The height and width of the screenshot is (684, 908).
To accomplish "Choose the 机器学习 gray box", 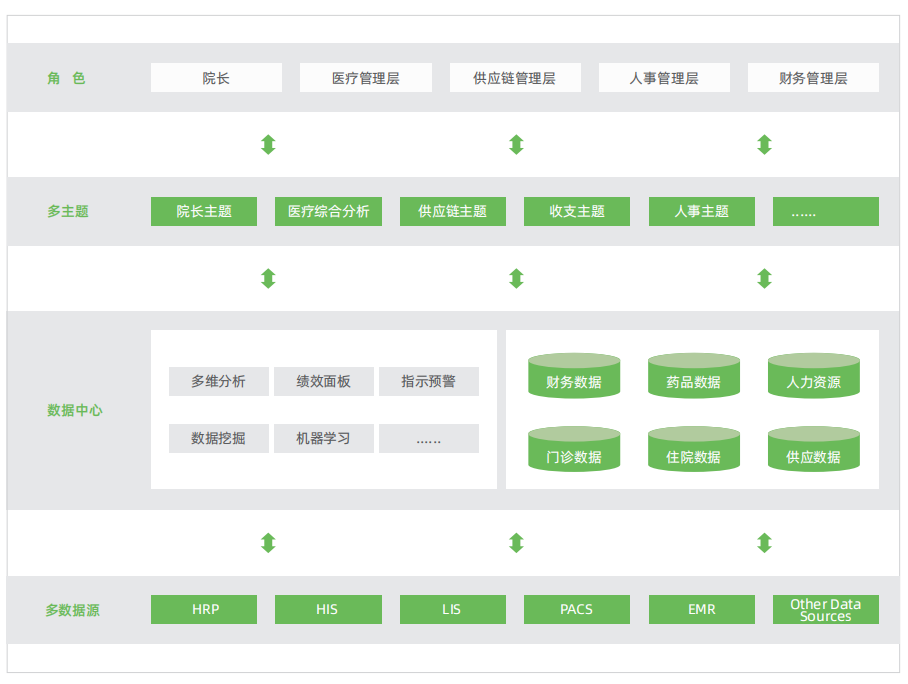I will pyautogui.click(x=324, y=438).
